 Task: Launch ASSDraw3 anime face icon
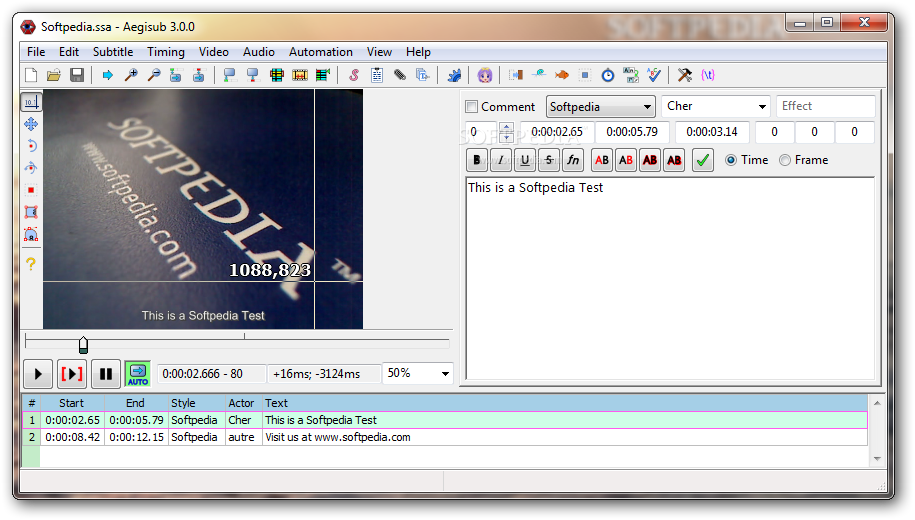pos(485,75)
